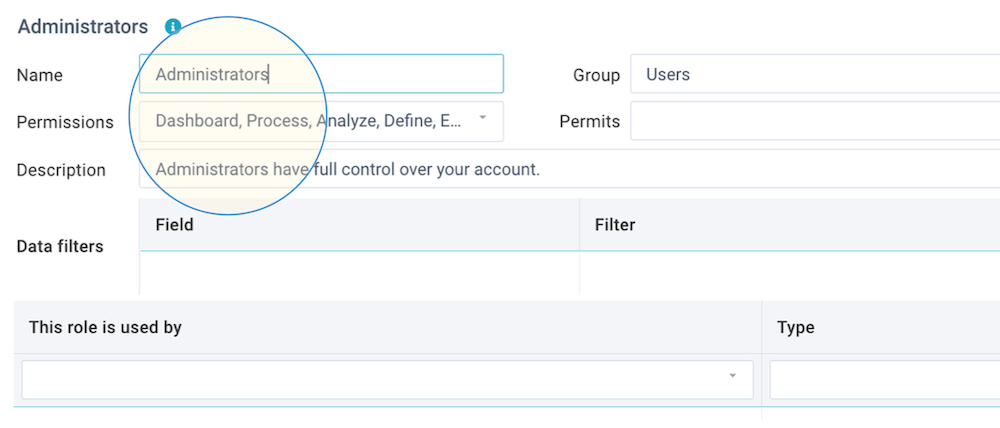This screenshot has width=1000, height=428.
Task: Focus filter box under 'This role is used by'
Action: point(387,380)
